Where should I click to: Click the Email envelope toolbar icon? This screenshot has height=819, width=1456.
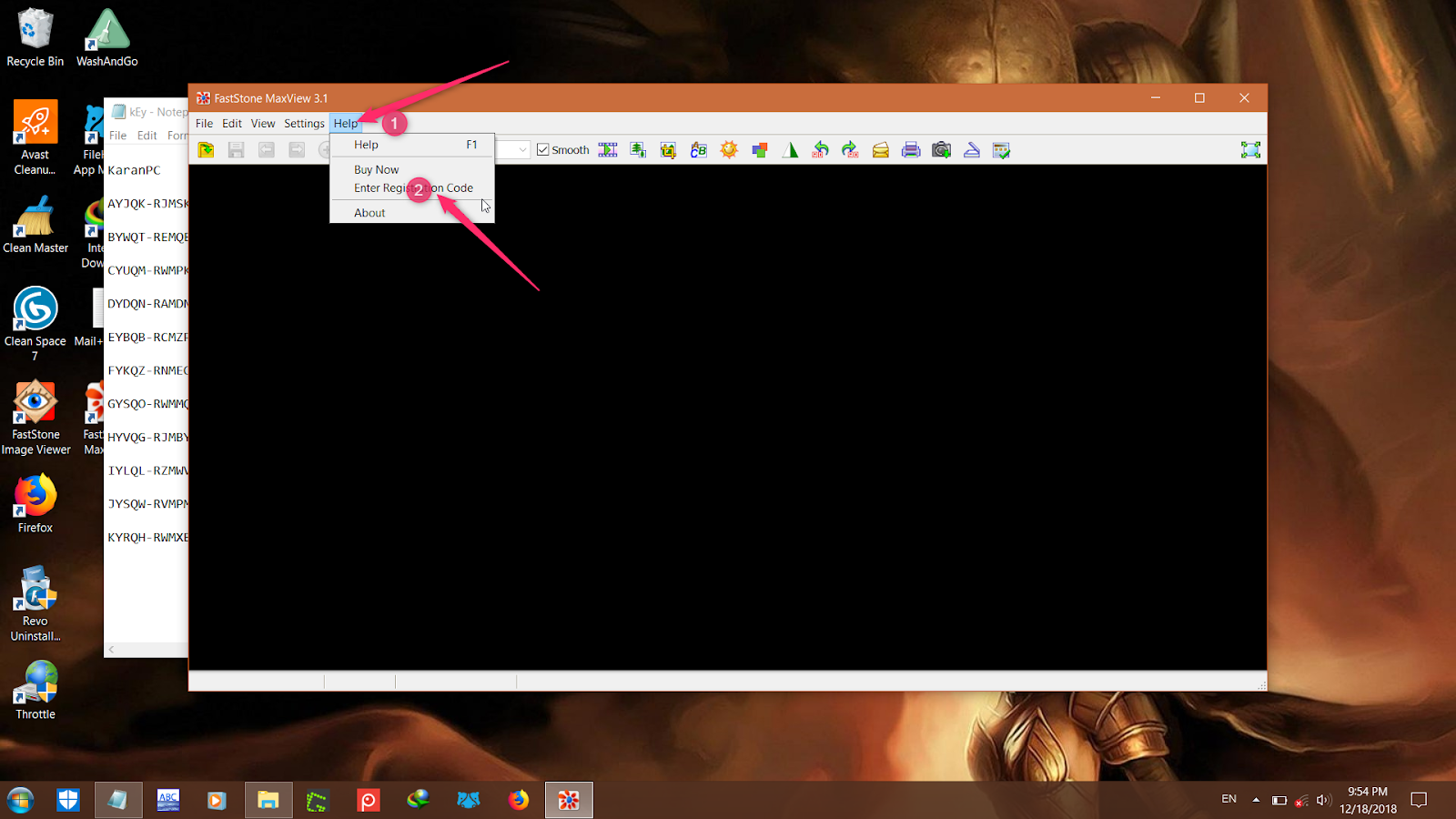tap(881, 150)
